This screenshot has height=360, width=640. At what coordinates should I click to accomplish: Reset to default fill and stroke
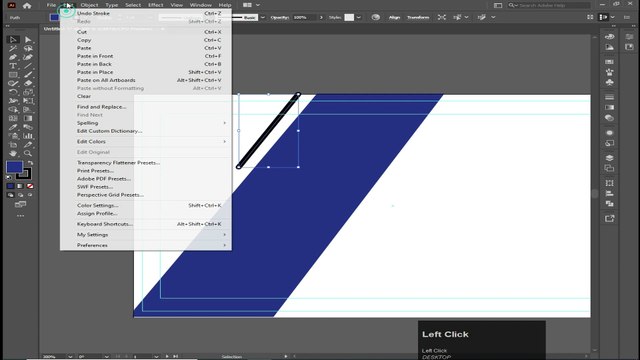tap(9, 178)
